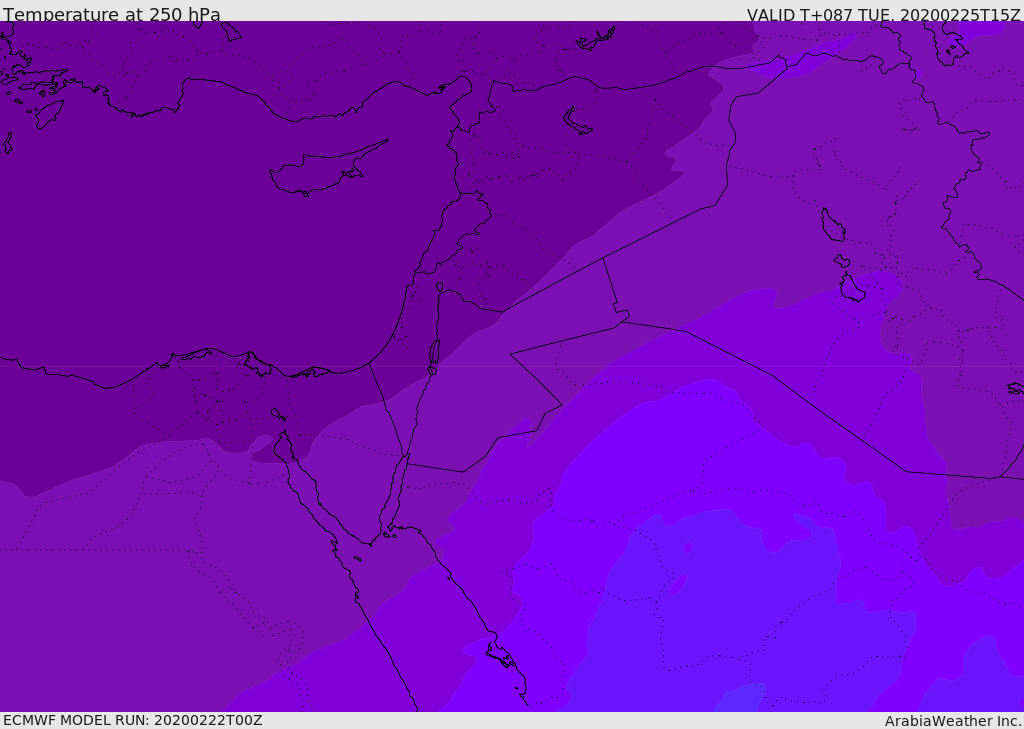1024x729 pixels.
Task: Click on the Dead Sea outline
Action: pos(434,354)
